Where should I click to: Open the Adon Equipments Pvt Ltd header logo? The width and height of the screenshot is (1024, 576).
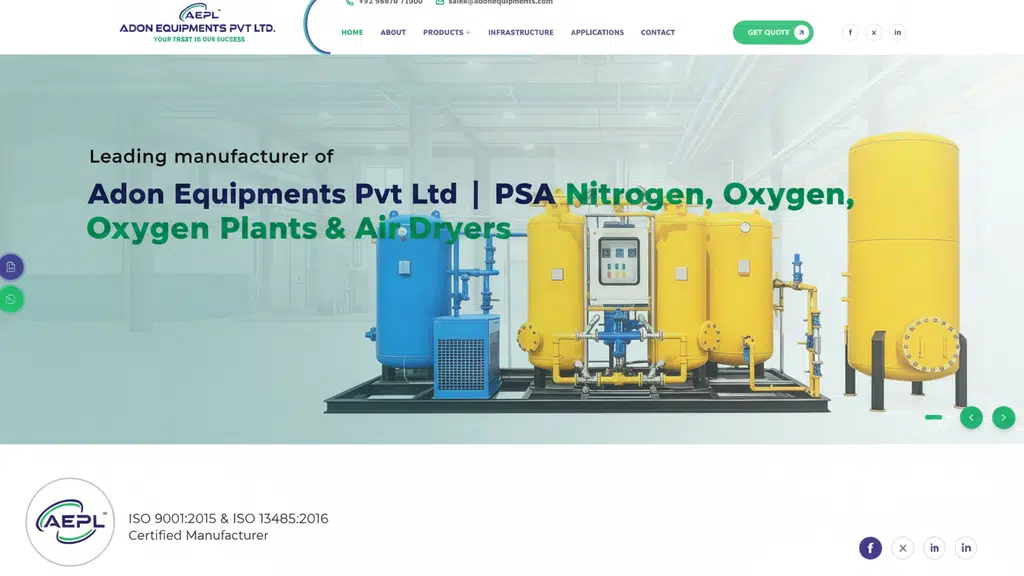[x=197, y=24]
